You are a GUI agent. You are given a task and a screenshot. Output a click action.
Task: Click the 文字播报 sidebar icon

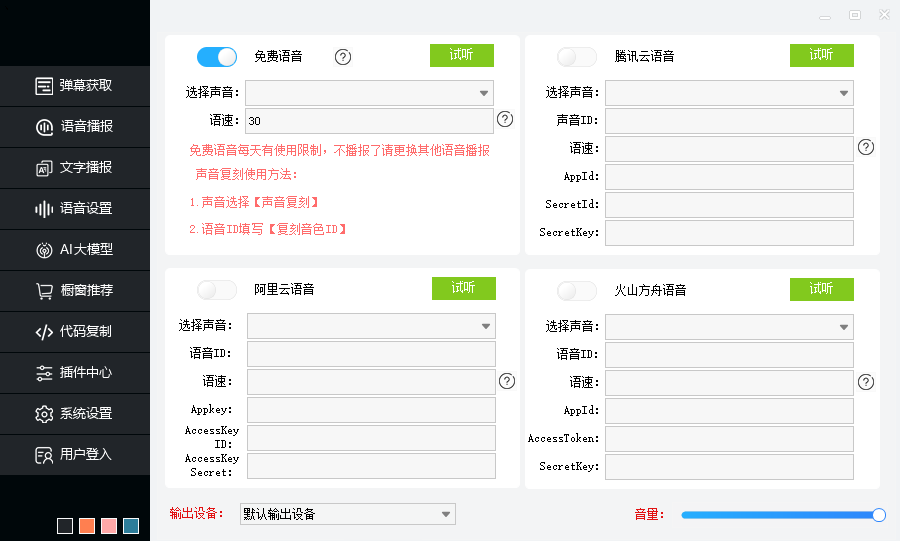(44, 168)
